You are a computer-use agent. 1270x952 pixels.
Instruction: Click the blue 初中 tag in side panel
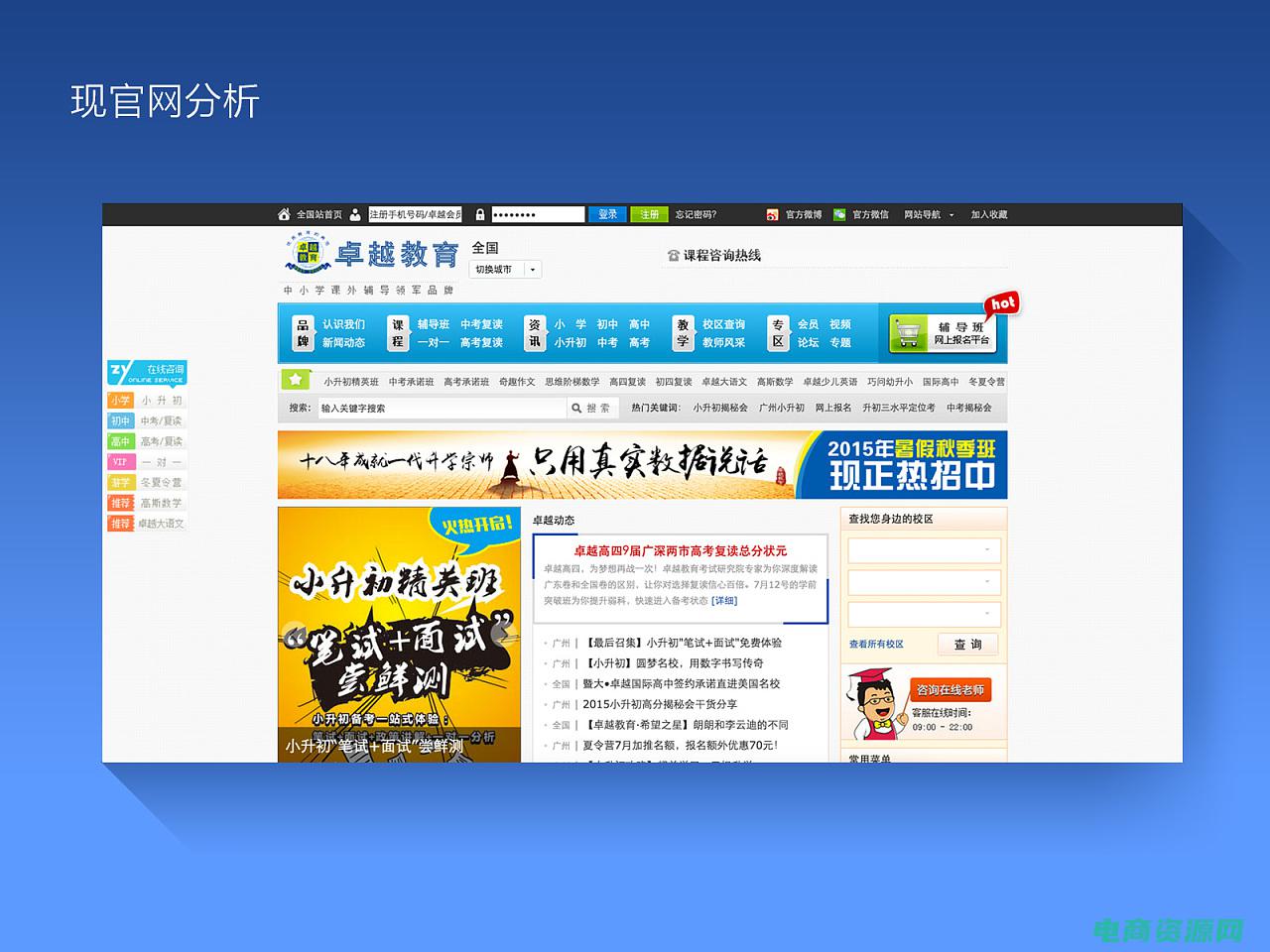[x=120, y=420]
